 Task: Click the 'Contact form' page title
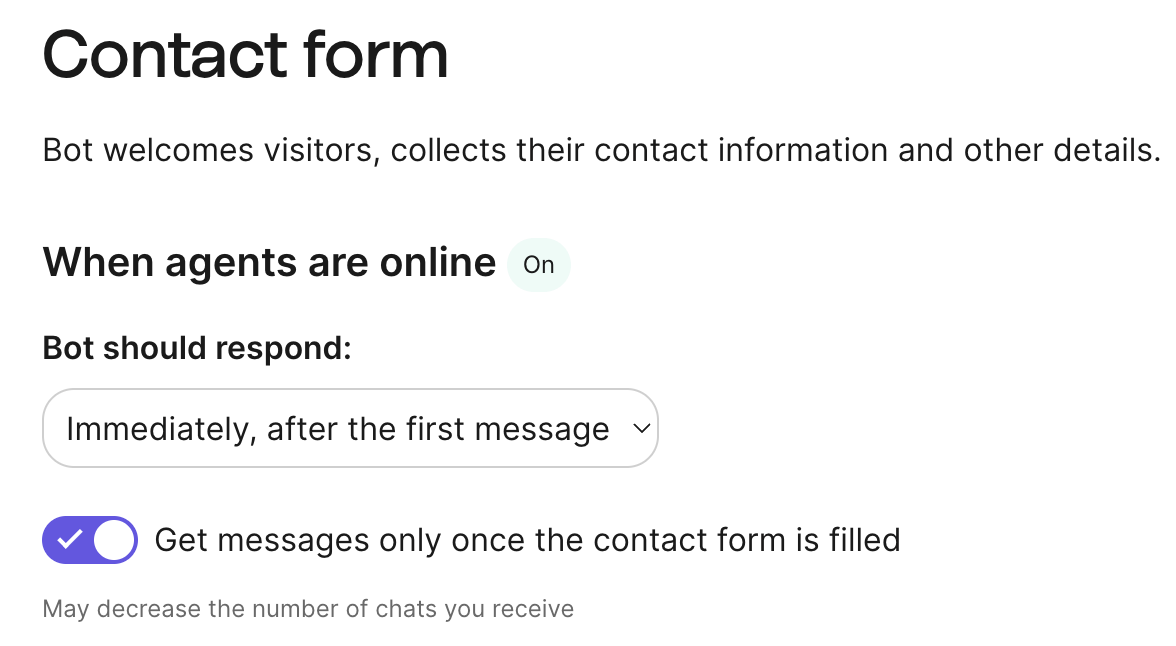245,54
